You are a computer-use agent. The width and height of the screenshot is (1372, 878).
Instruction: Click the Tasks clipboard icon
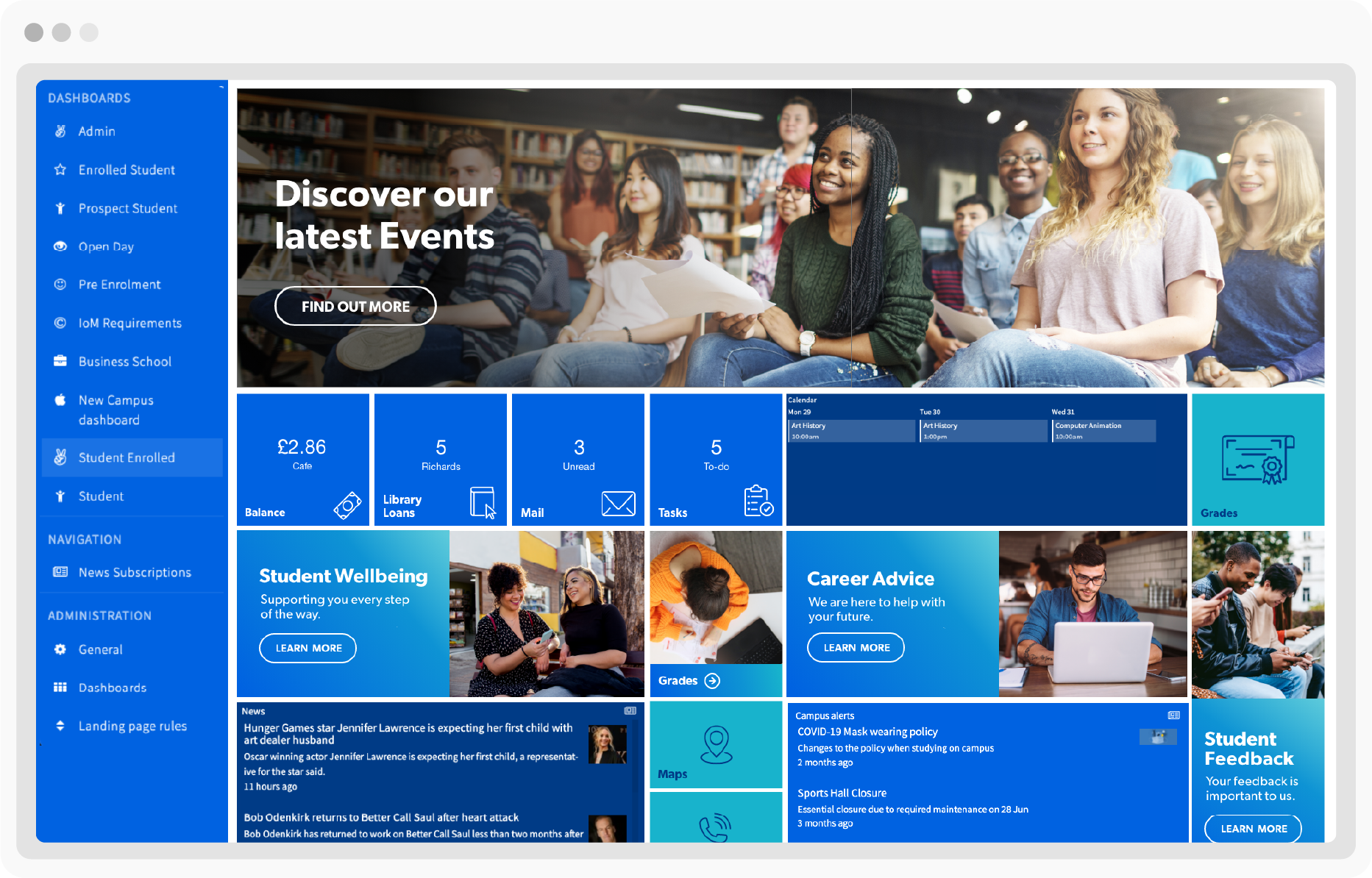(x=758, y=502)
